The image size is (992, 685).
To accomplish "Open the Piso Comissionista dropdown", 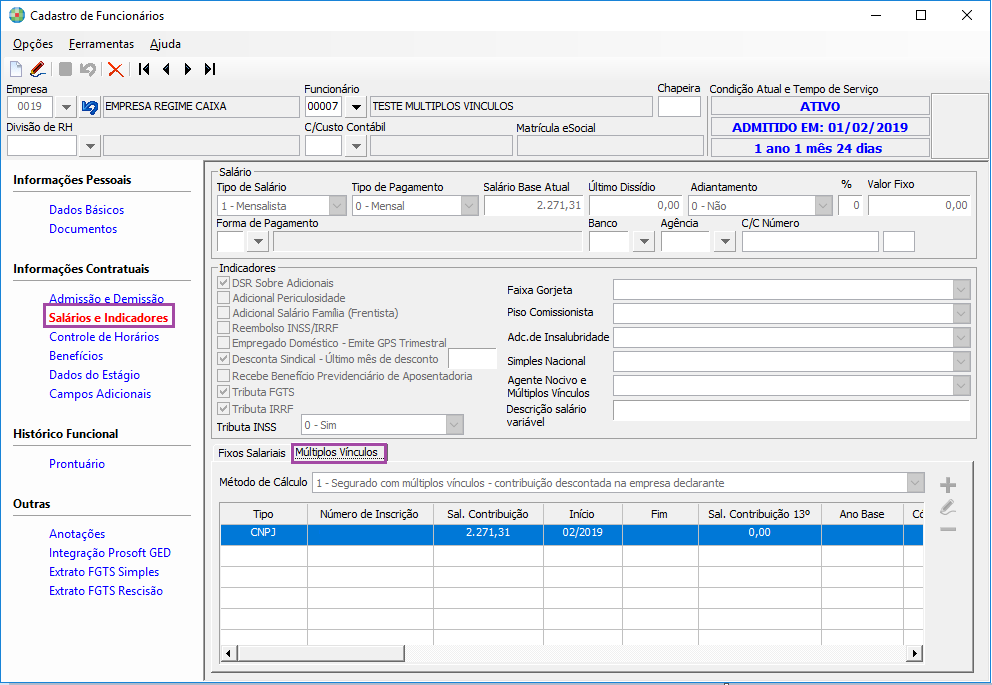I will [961, 314].
